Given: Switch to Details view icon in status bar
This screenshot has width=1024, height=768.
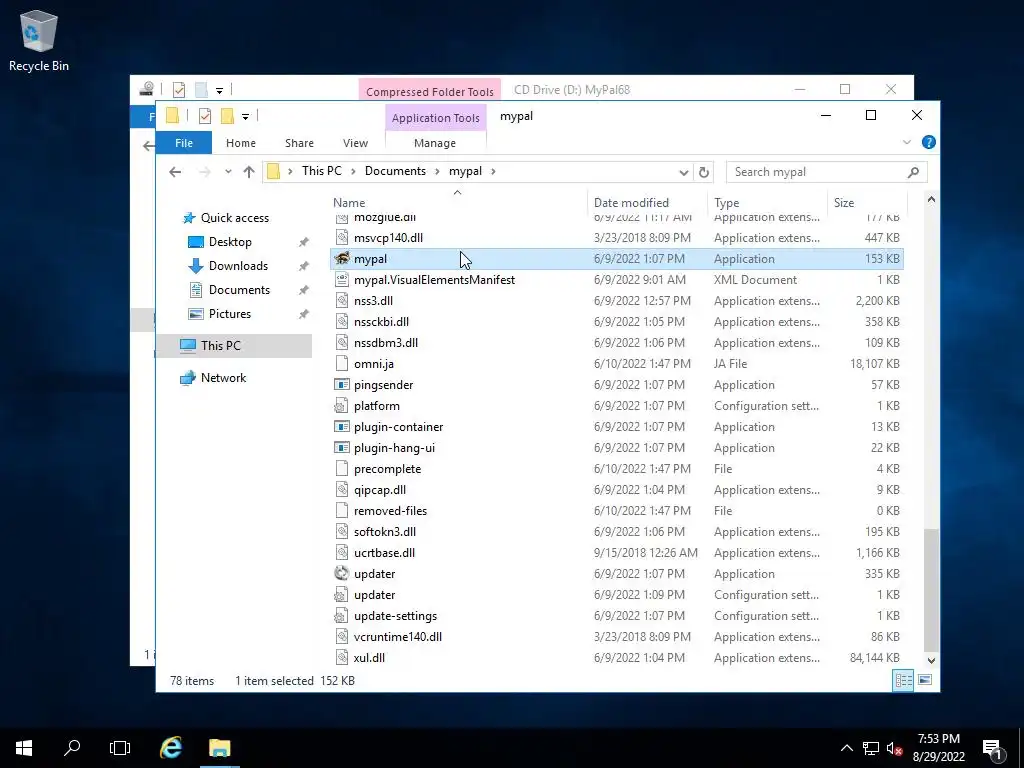Looking at the screenshot, I should 903,680.
